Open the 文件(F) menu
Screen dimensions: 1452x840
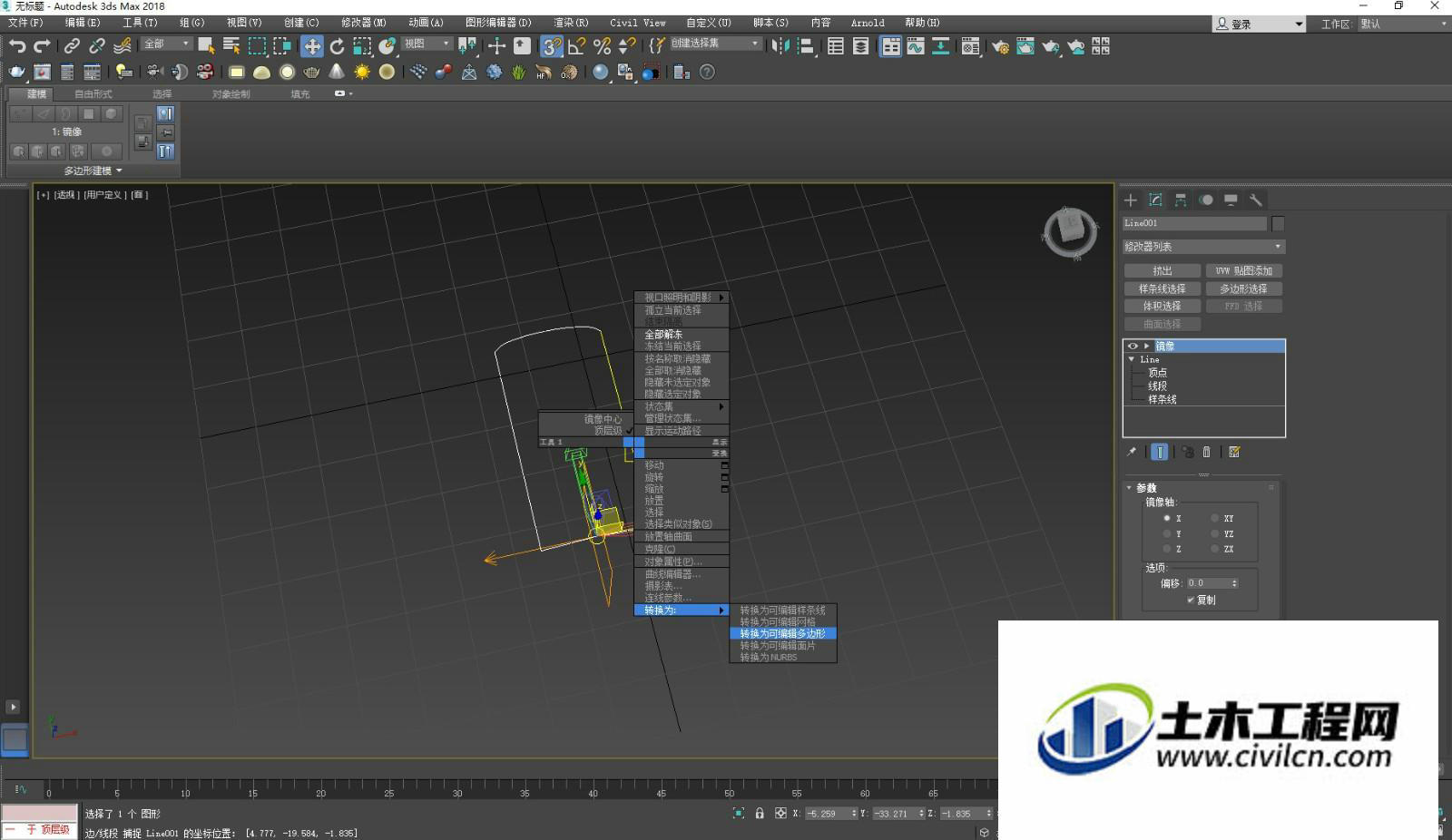[25, 23]
